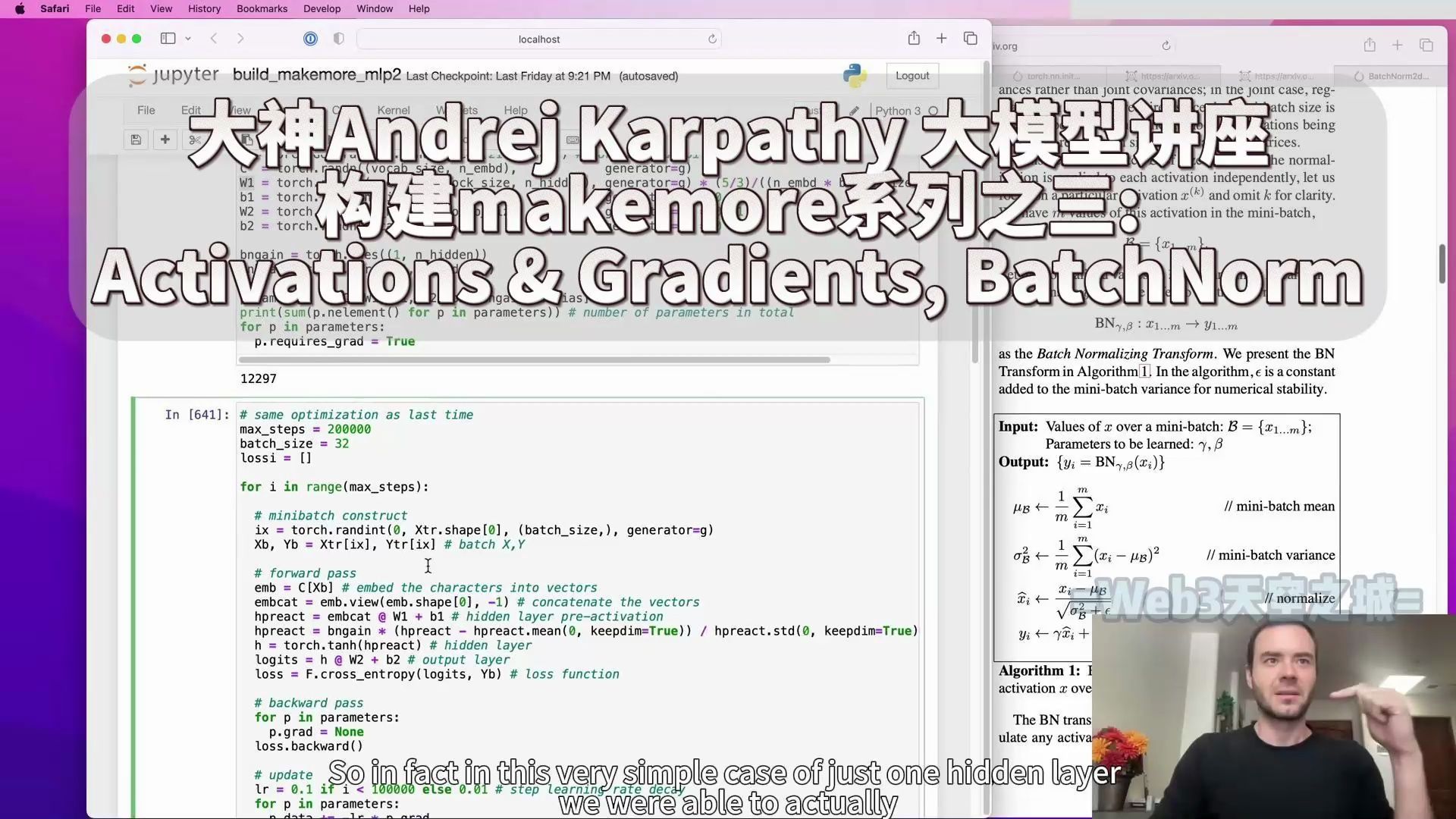1456x819 pixels.
Task: Open Safari's share icon in the toolbar
Action: [x=913, y=38]
